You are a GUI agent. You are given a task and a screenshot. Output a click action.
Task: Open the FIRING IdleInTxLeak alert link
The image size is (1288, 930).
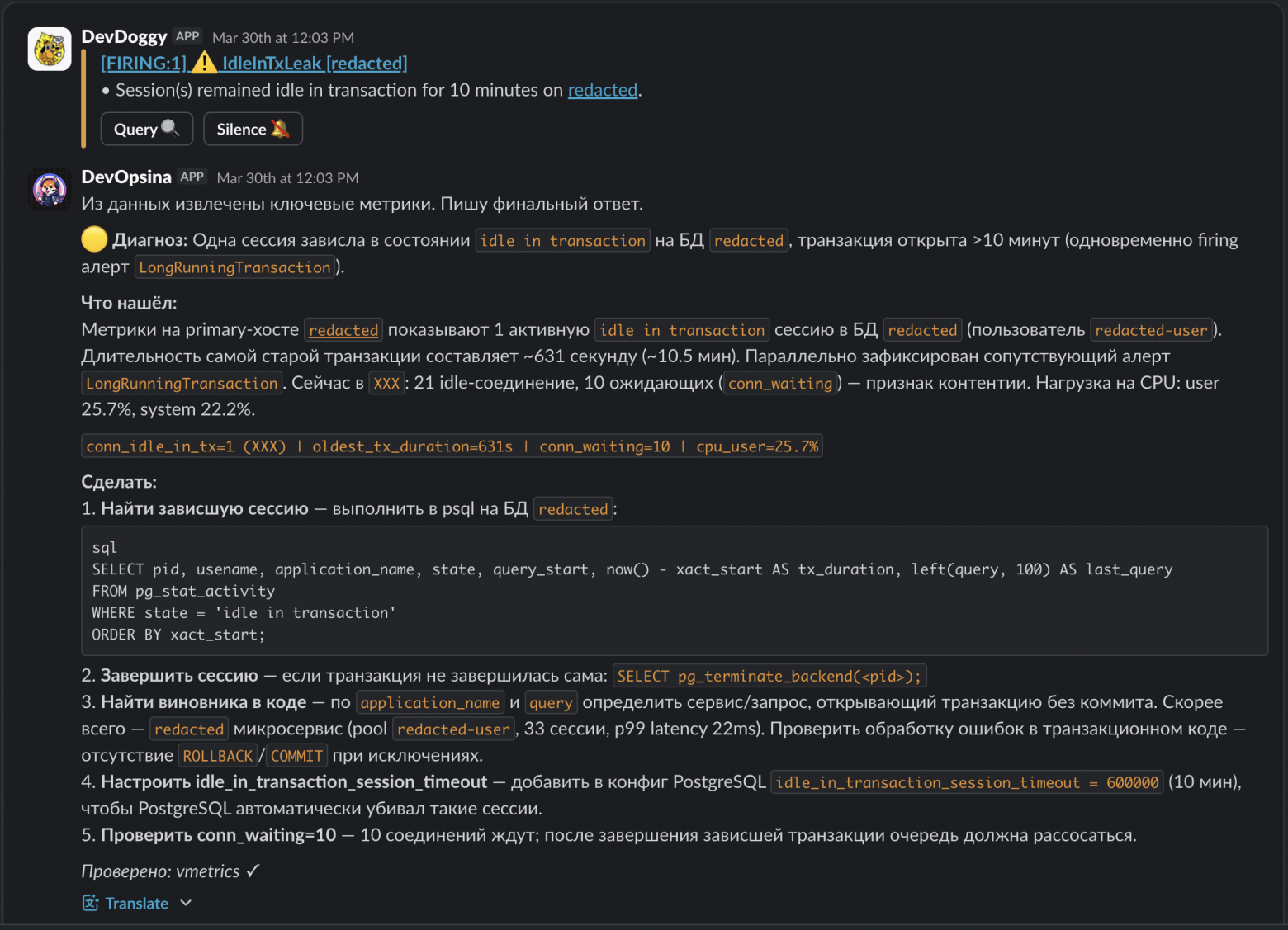(x=253, y=64)
